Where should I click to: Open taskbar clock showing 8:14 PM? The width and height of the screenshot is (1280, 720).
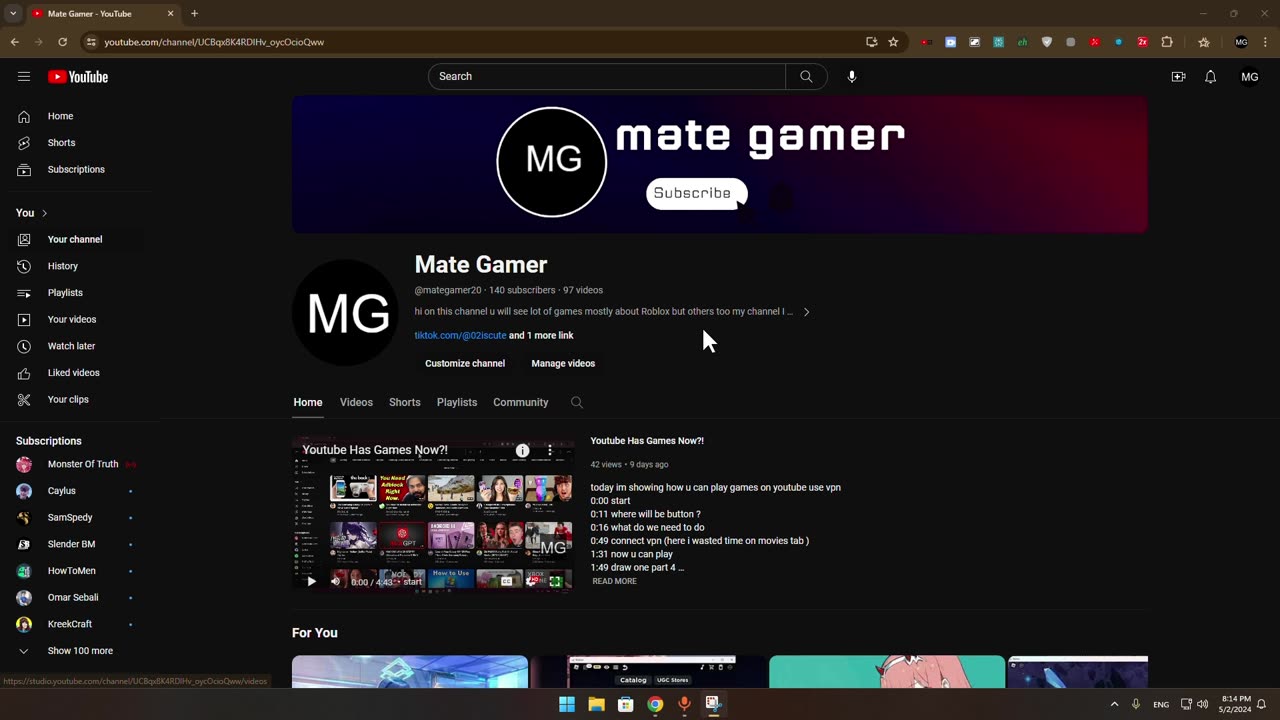(1237, 704)
